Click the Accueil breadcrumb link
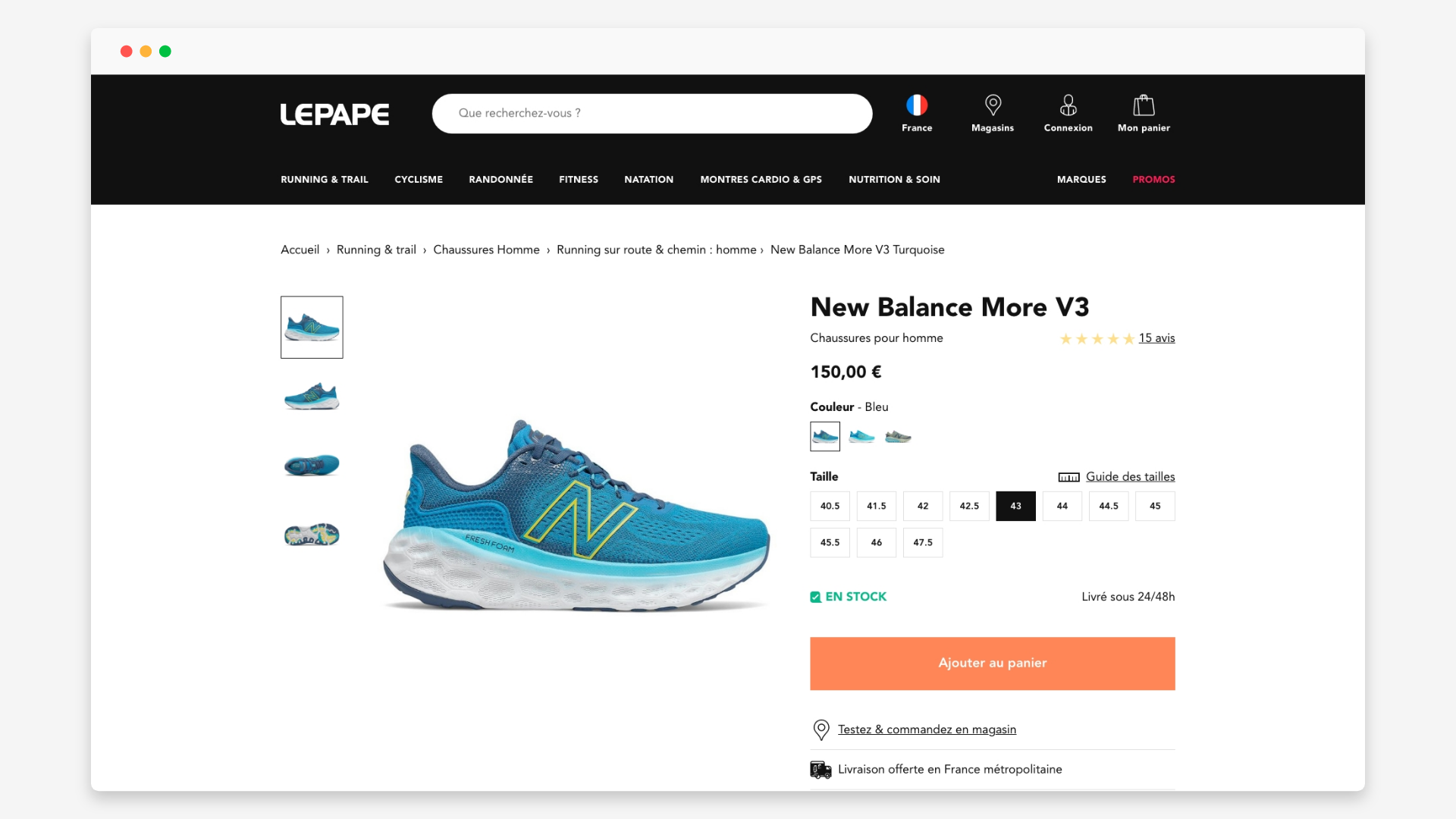Screen dimensions: 1456x819 coord(300,249)
